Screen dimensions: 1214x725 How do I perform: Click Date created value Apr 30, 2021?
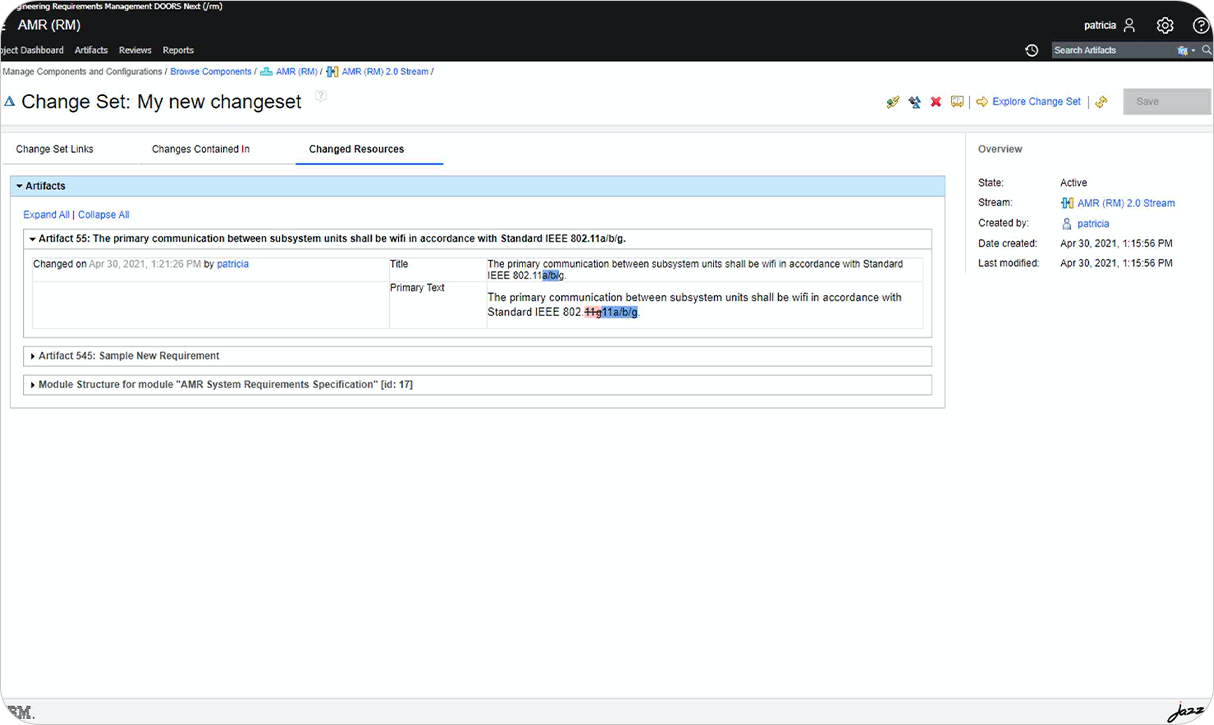(1116, 243)
